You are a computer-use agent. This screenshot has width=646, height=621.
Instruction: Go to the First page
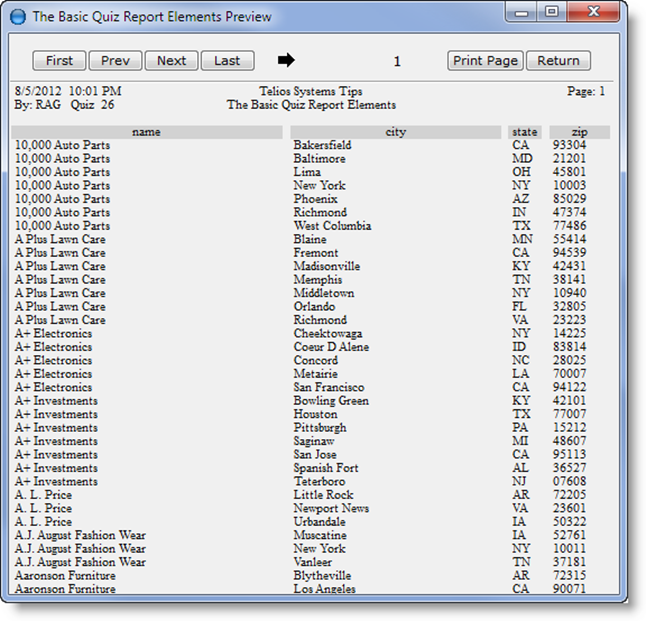[59, 60]
